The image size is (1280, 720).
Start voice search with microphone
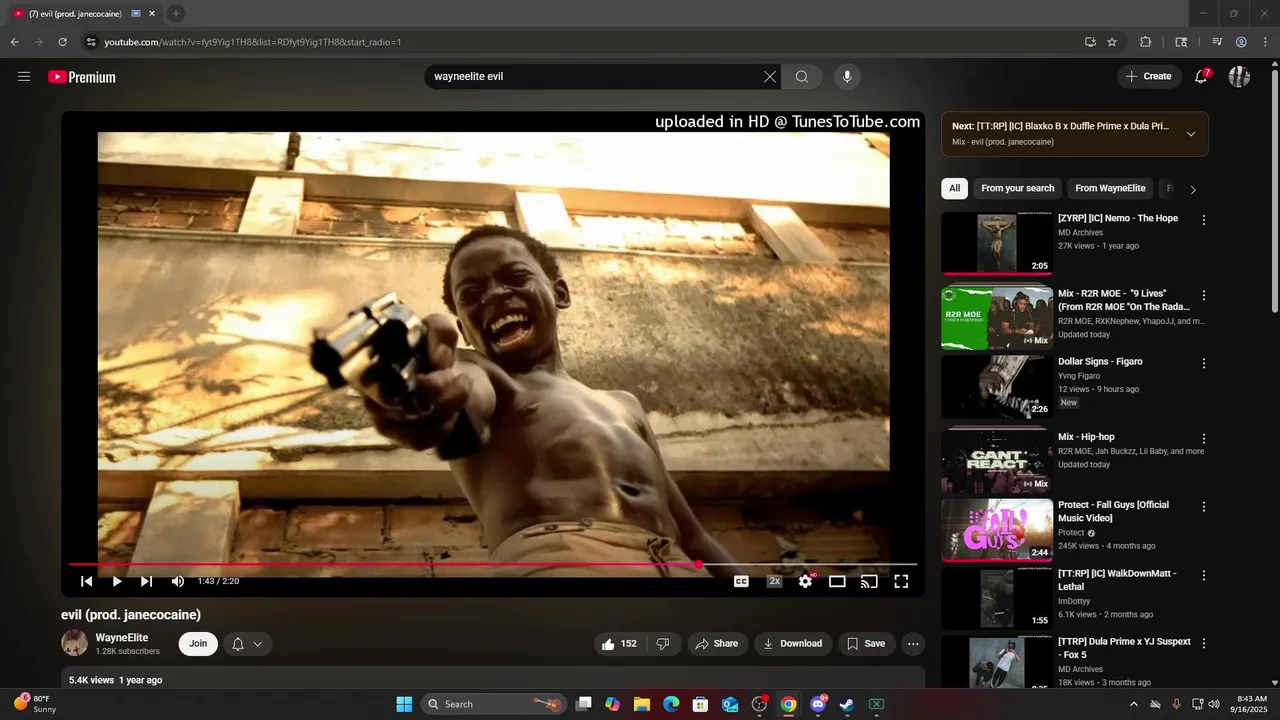tap(847, 77)
